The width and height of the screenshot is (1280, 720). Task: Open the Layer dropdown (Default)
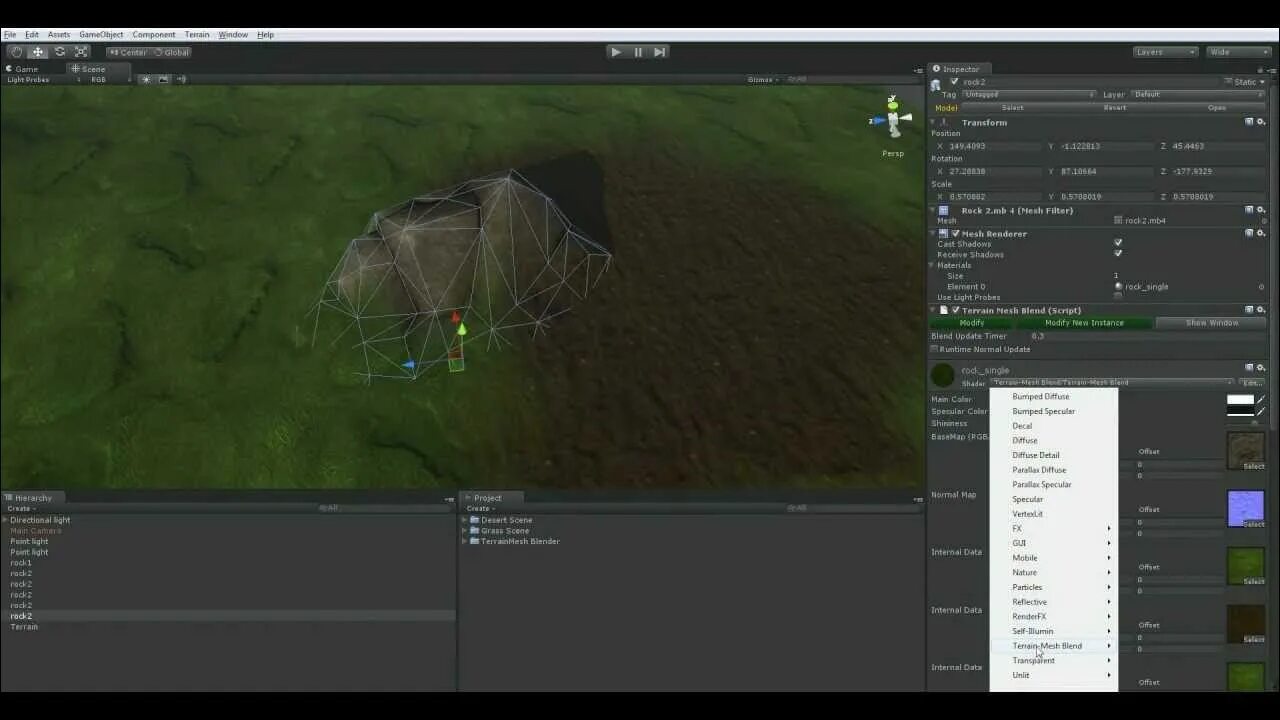(x=1199, y=94)
